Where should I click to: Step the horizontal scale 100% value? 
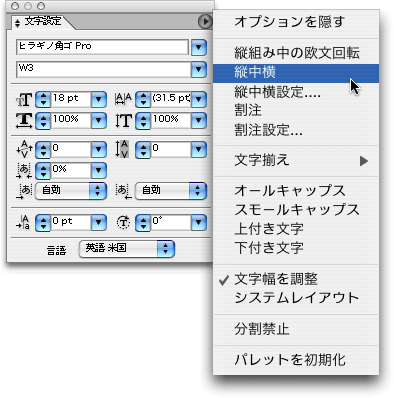43,120
